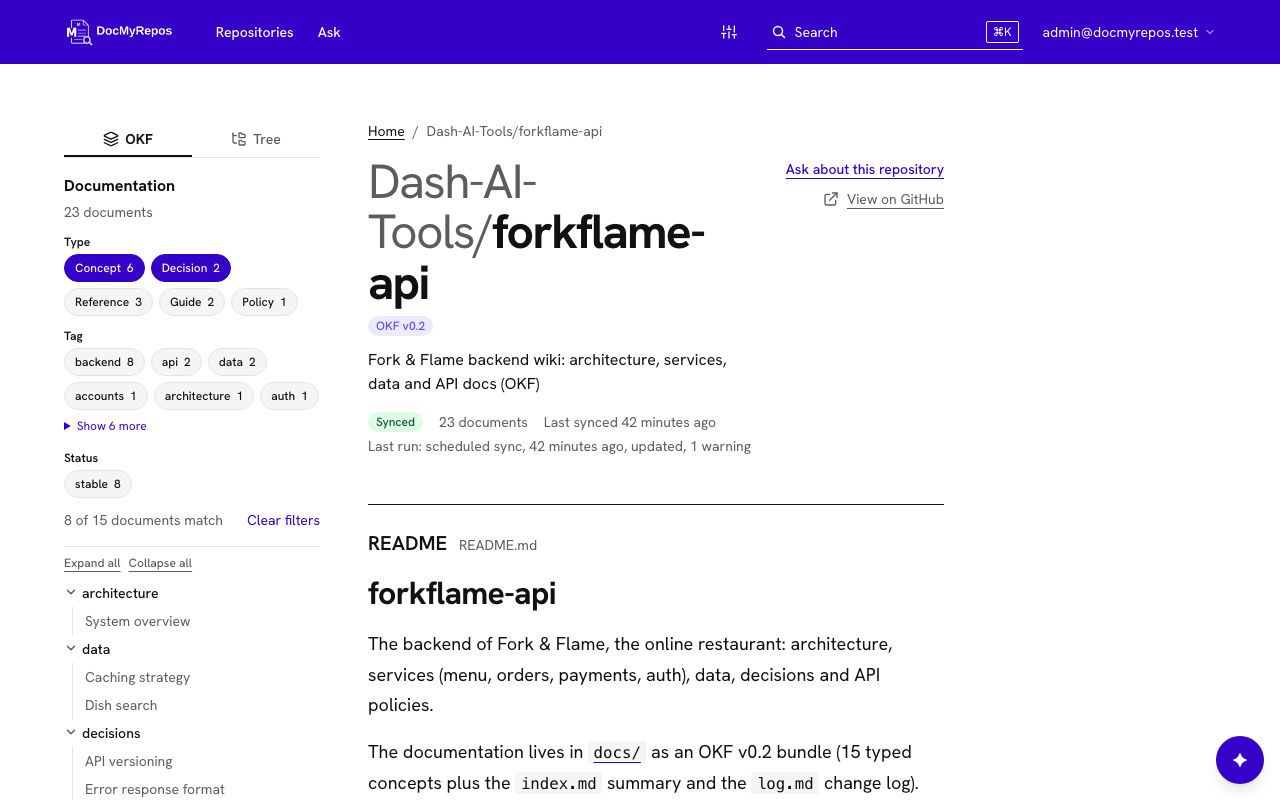Toggle the Concept type filter
The width and height of the screenshot is (1280, 800).
tap(104, 268)
